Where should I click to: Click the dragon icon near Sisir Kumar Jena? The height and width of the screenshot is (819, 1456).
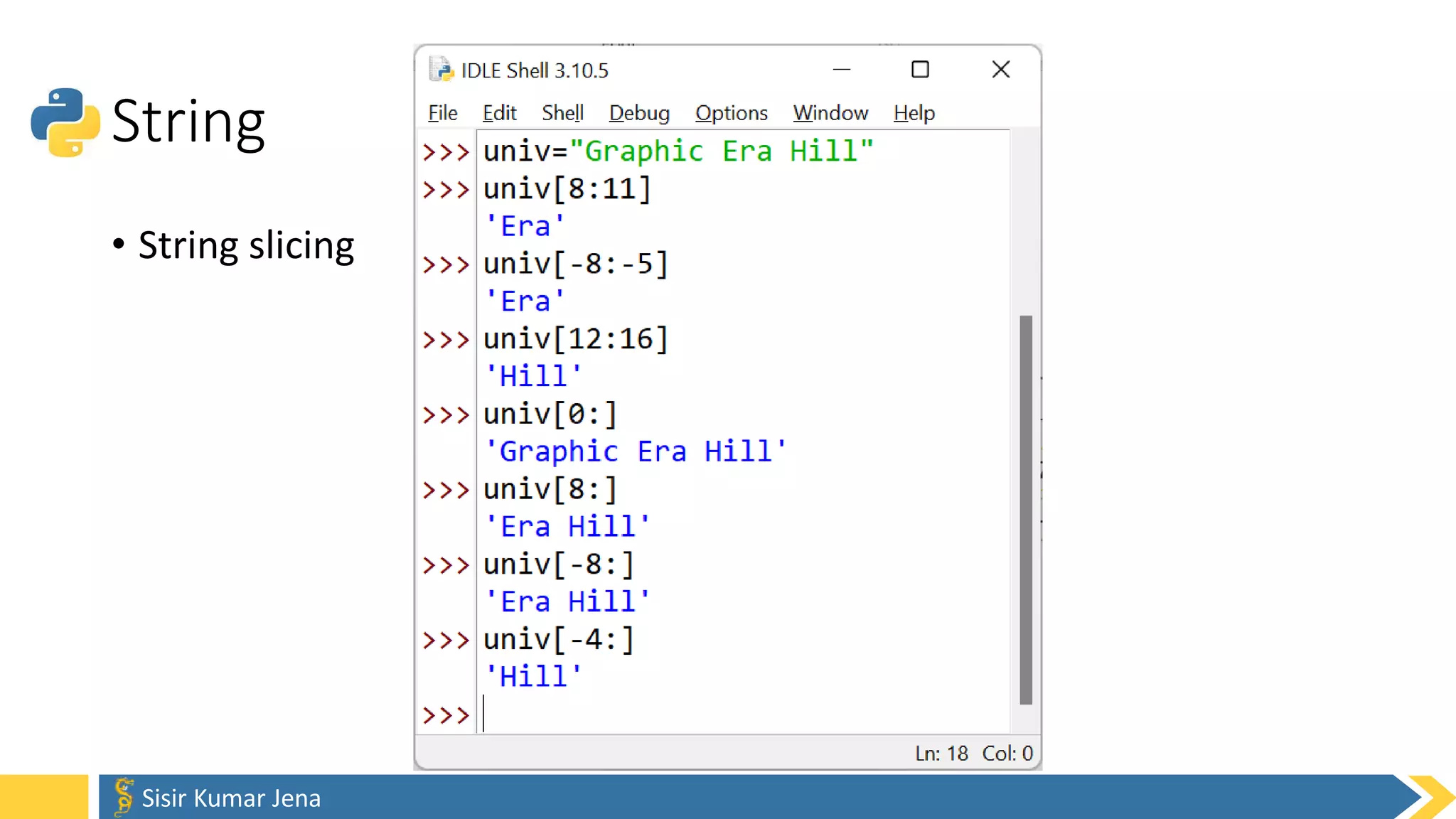123,796
